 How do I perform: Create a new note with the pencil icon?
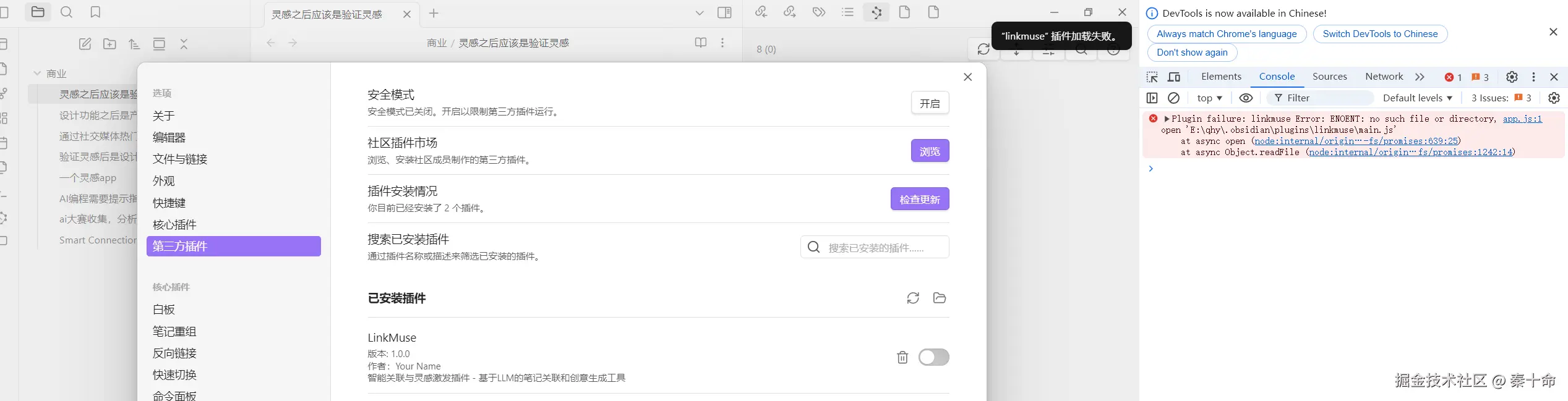coord(85,44)
